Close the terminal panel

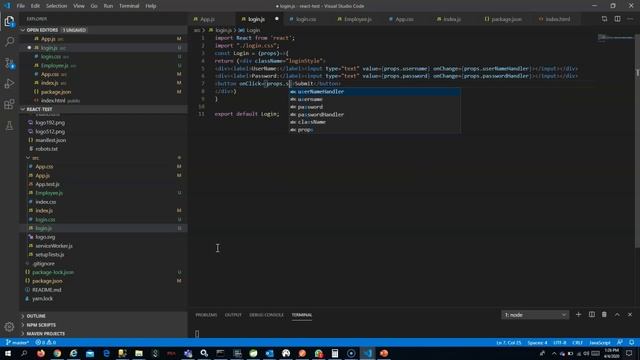630,315
